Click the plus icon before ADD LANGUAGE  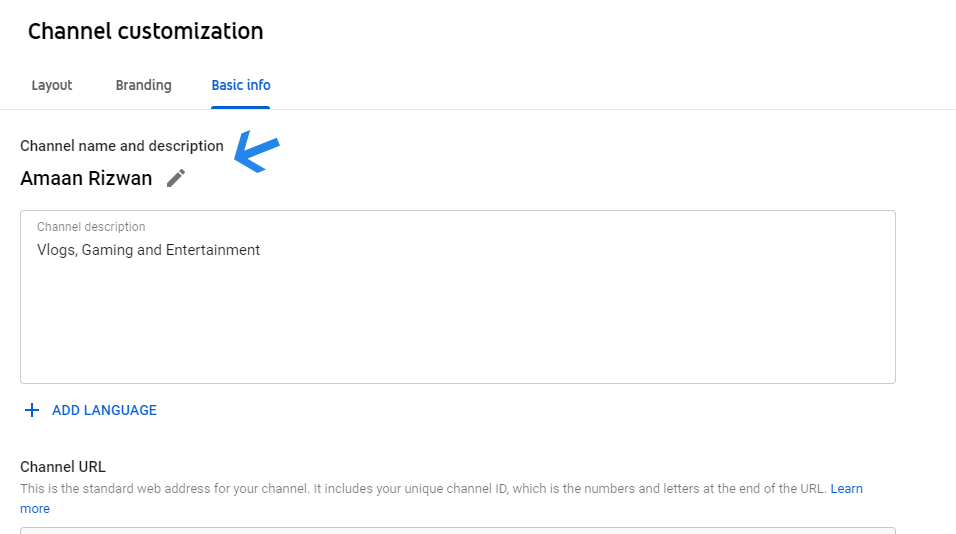32,410
